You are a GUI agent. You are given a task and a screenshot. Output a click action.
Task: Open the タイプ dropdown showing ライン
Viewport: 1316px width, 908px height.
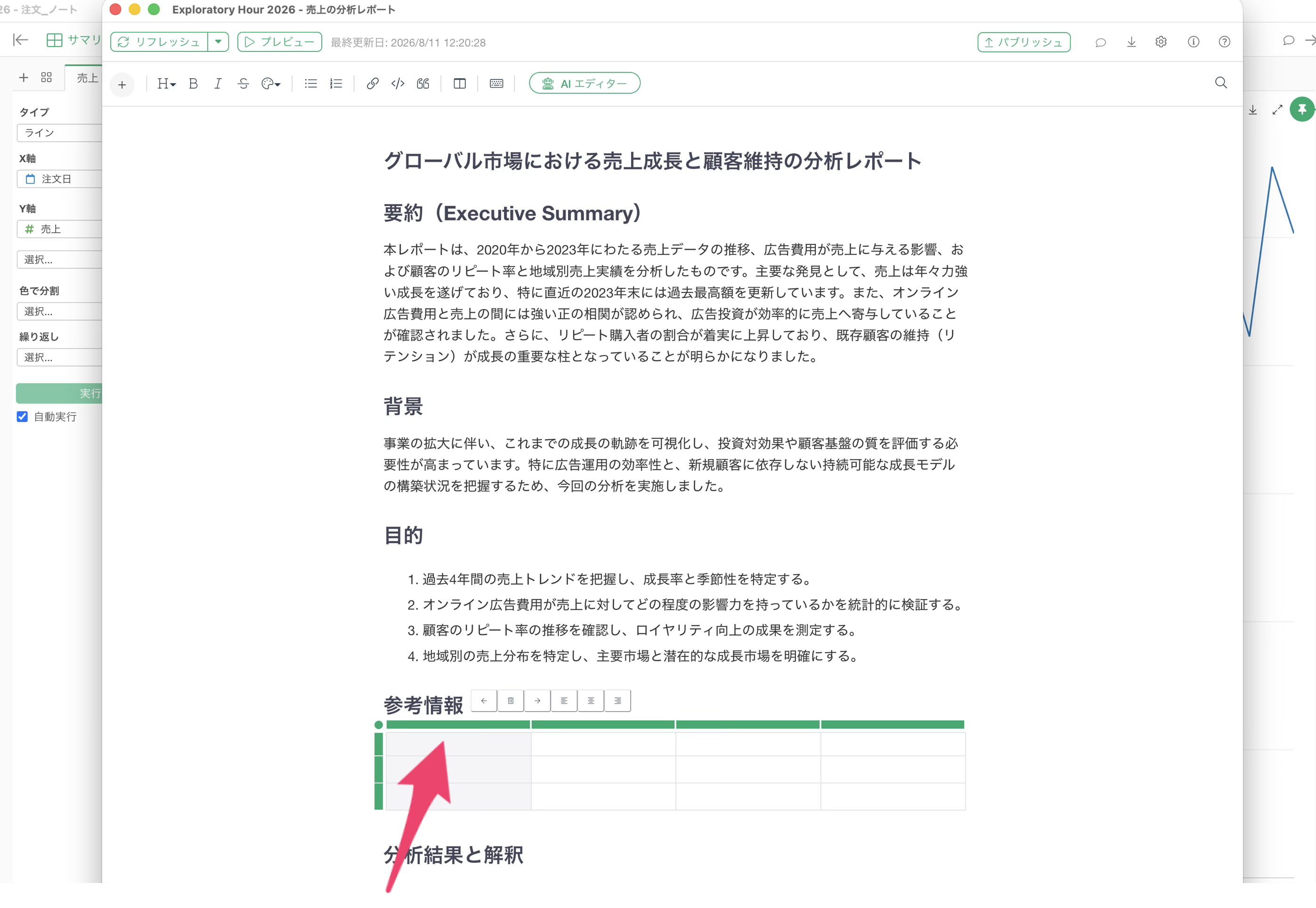[x=60, y=133]
